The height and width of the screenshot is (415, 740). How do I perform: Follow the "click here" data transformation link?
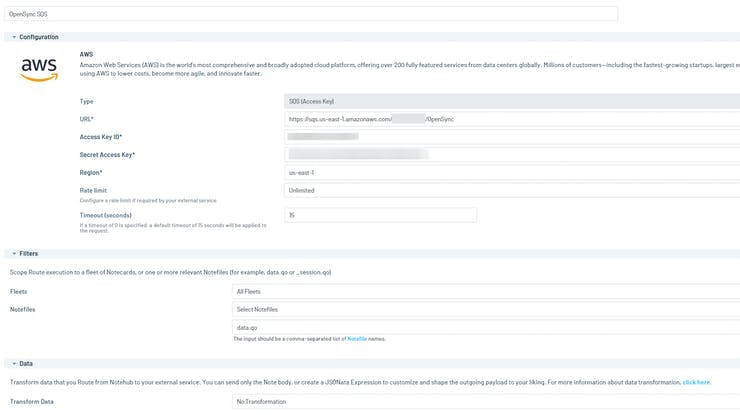pos(696,381)
